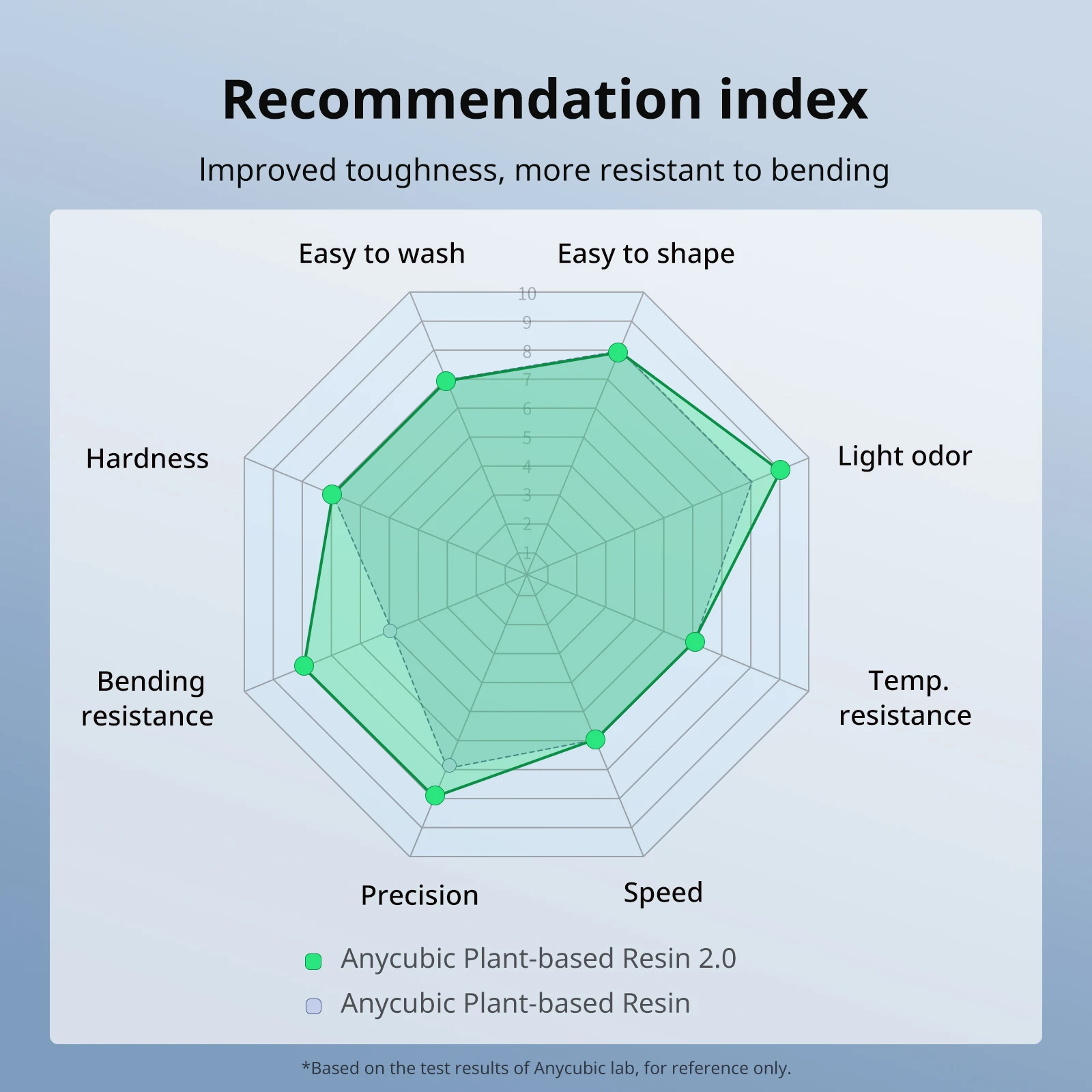Viewport: 1092px width, 1092px height.
Task: Click the gray Bending resistance data point
Action: [x=390, y=631]
